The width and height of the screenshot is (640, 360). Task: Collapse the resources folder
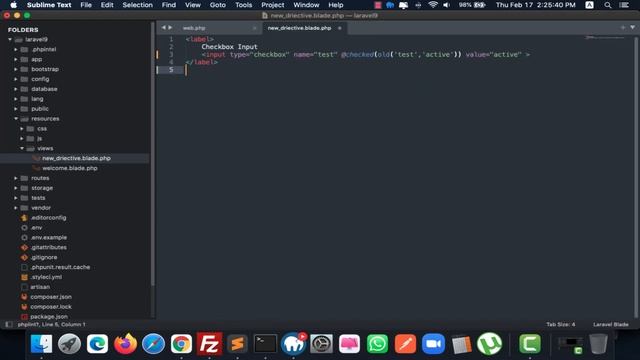pos(16,119)
